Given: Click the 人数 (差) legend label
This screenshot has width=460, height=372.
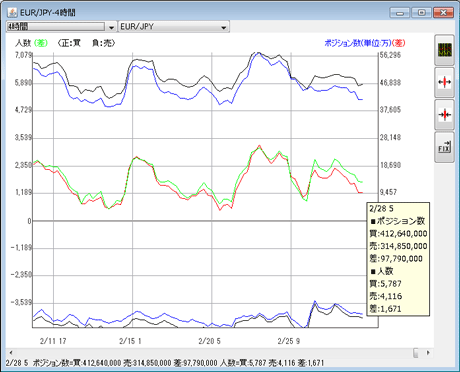Looking at the screenshot, I should (32, 43).
